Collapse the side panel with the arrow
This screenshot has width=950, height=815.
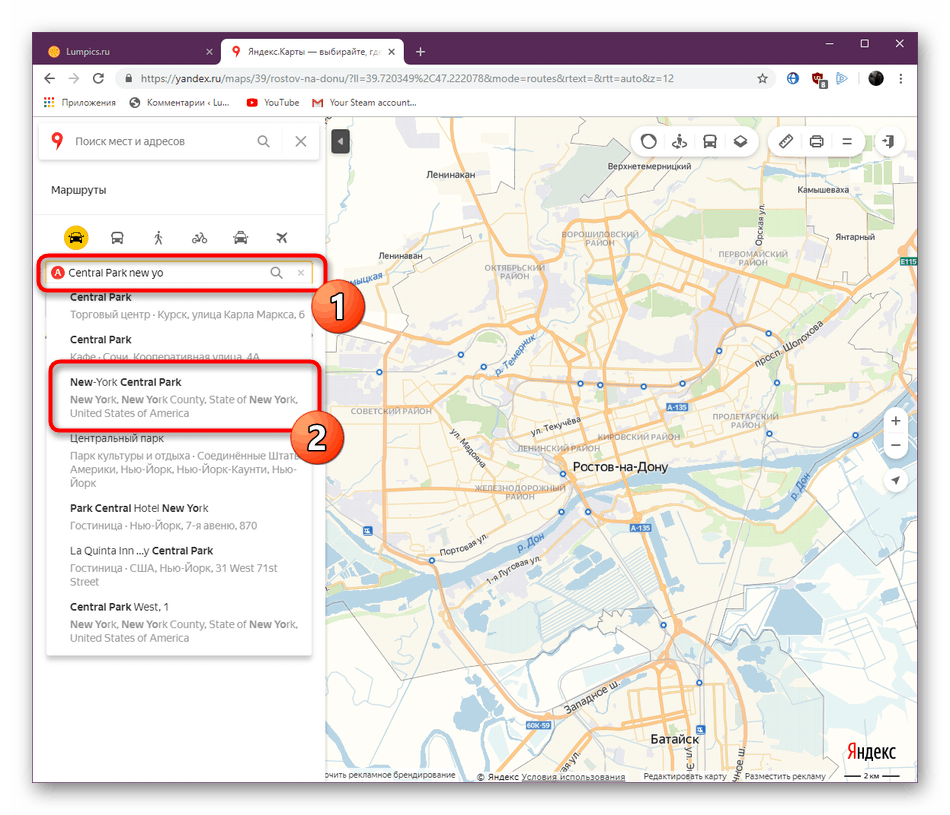coord(340,142)
